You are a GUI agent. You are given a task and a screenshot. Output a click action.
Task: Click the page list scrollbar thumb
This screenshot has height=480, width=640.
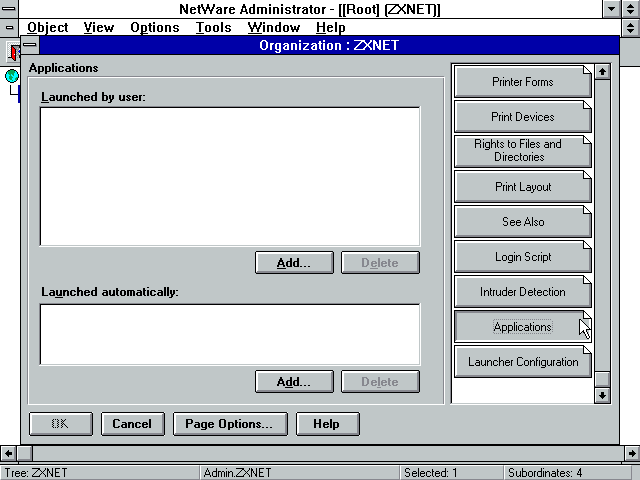point(602,379)
